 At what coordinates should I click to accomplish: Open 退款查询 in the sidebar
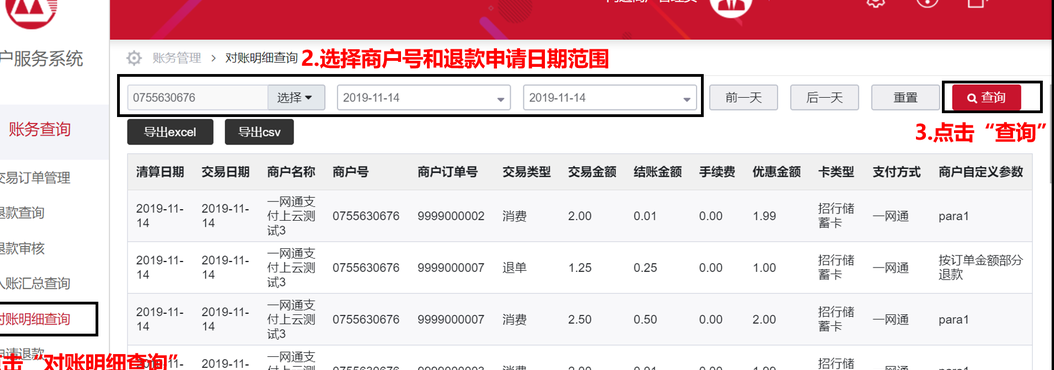[x=22, y=213]
